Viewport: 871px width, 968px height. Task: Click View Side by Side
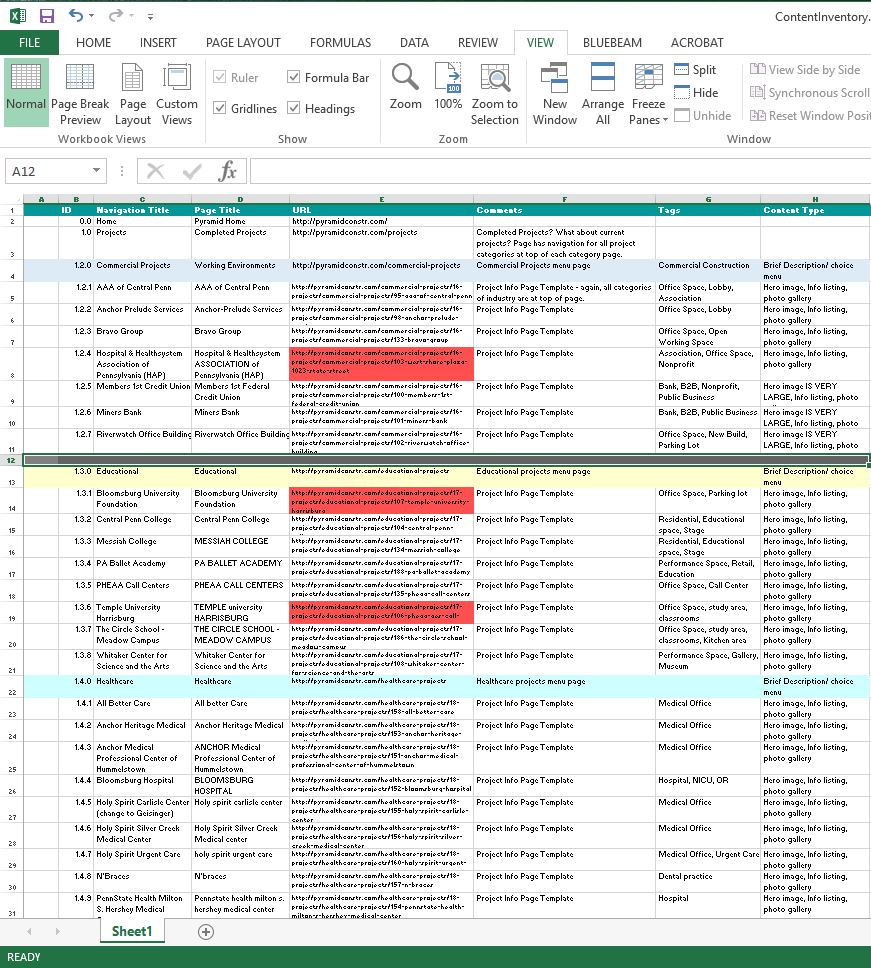point(805,70)
